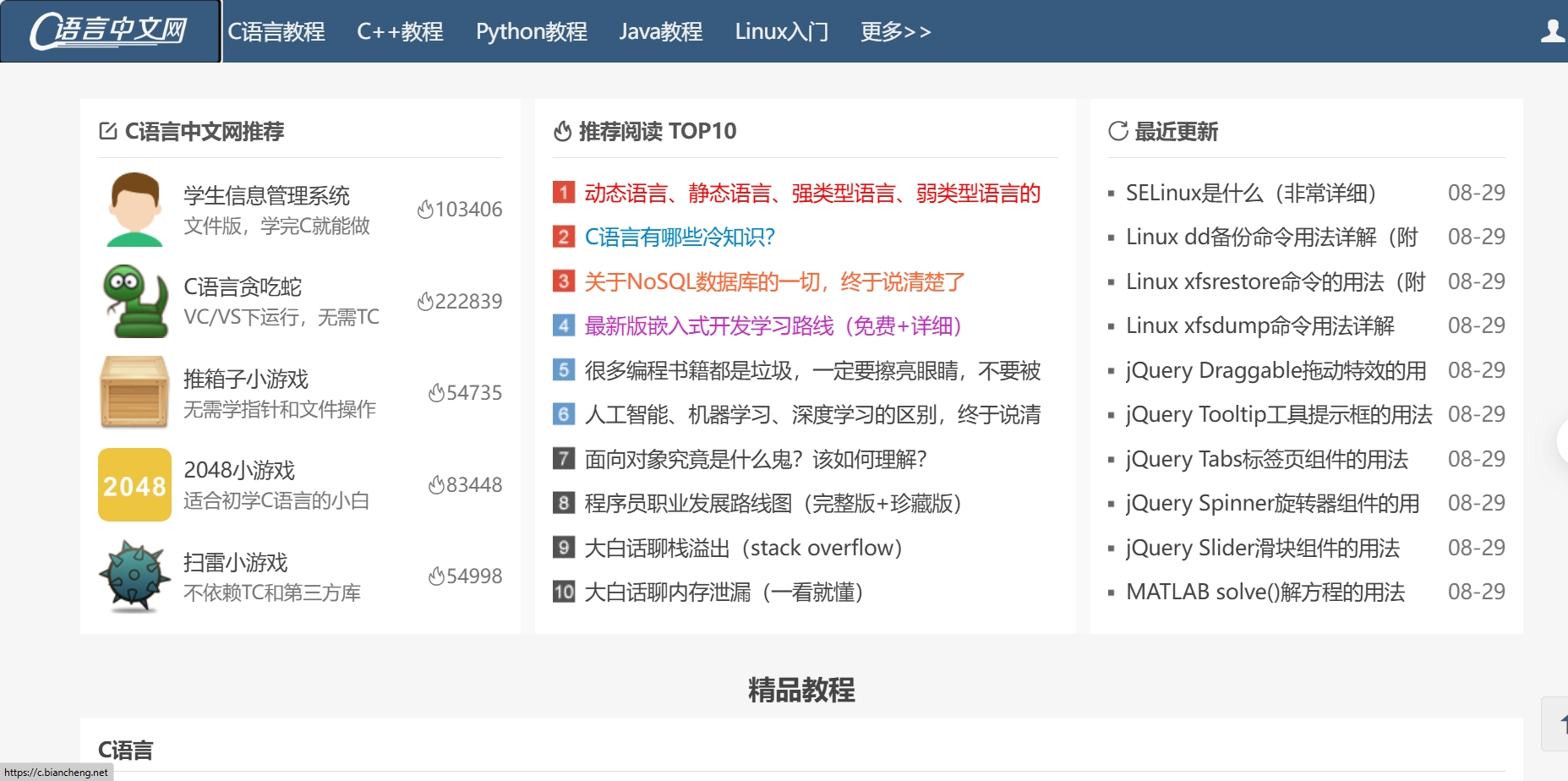This screenshot has width=1568, height=781.
Task: Switch to the Python教程 section
Action: (532, 32)
